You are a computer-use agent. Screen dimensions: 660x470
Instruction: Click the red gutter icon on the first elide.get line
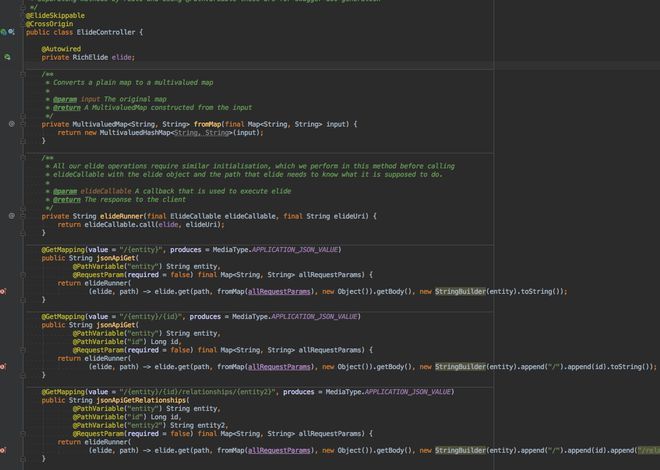pyautogui.click(x=3, y=291)
